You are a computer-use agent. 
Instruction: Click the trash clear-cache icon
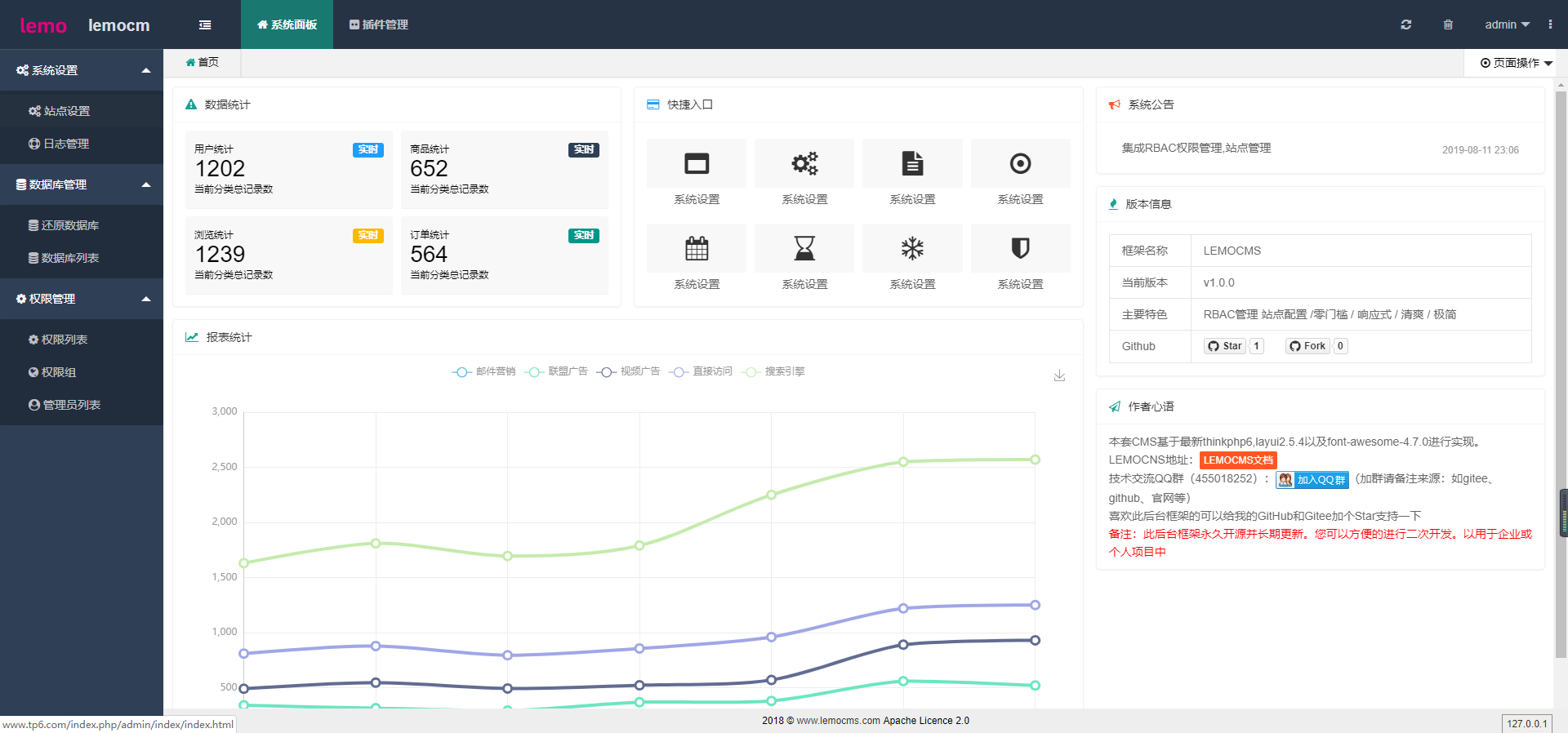pos(1448,24)
